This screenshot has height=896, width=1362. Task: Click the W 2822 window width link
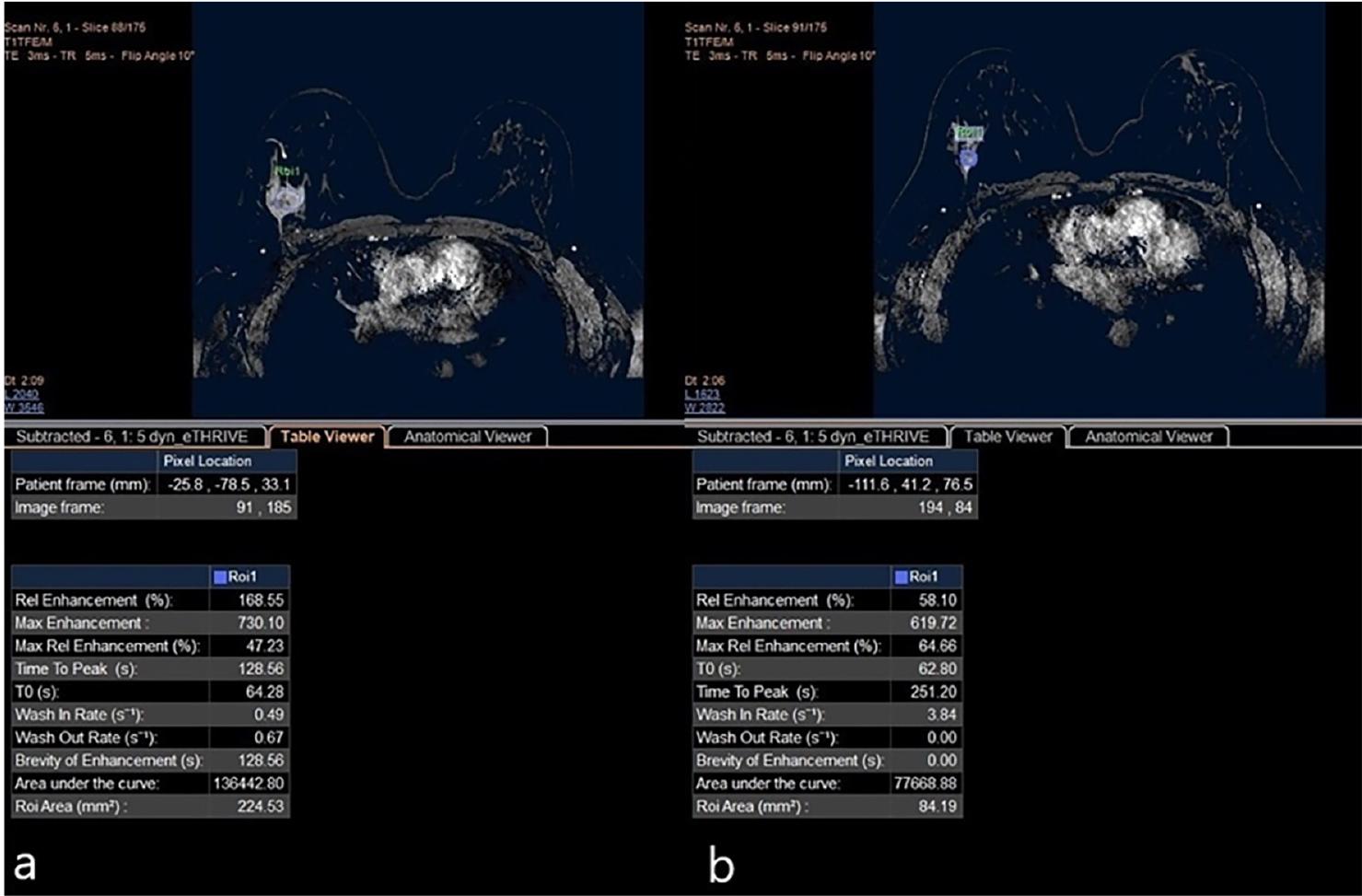click(704, 407)
